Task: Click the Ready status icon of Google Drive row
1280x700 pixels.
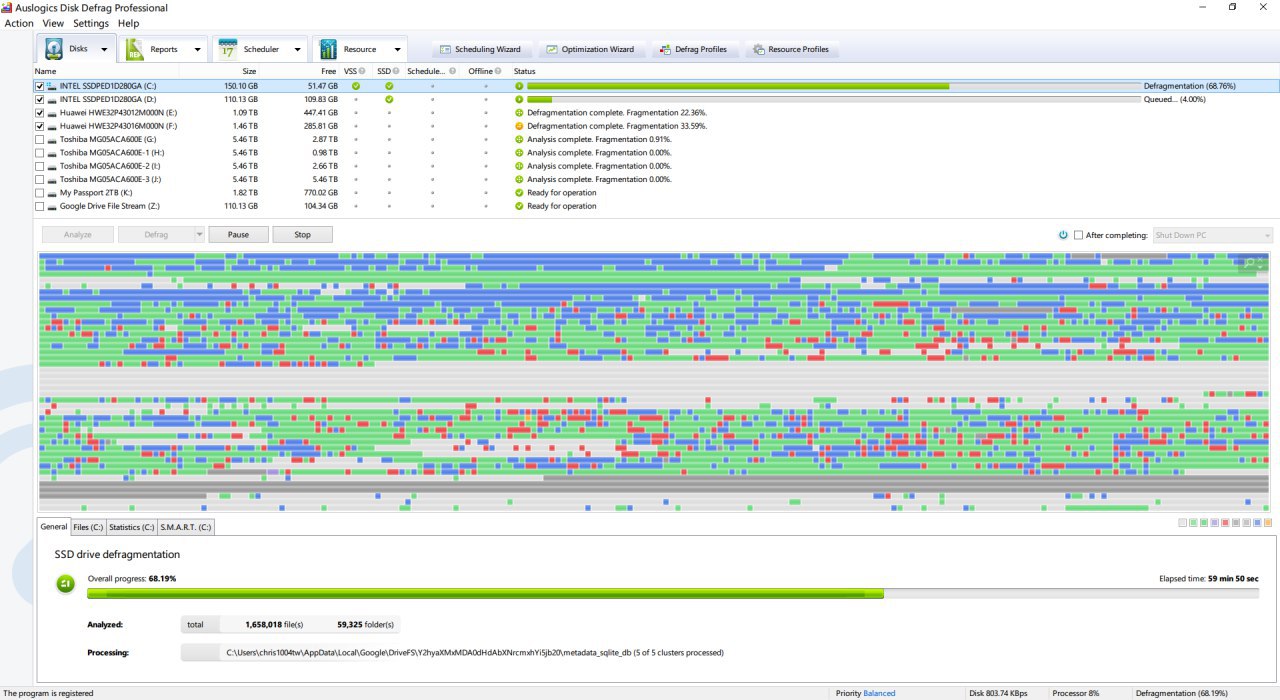Action: click(519, 206)
